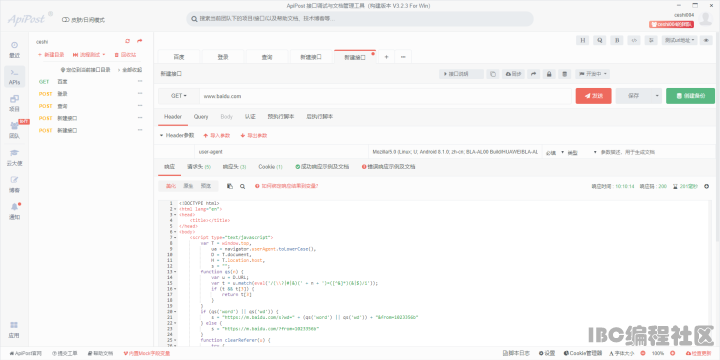
Task: Toggle the eye visibility button
Action: [x=706, y=40]
